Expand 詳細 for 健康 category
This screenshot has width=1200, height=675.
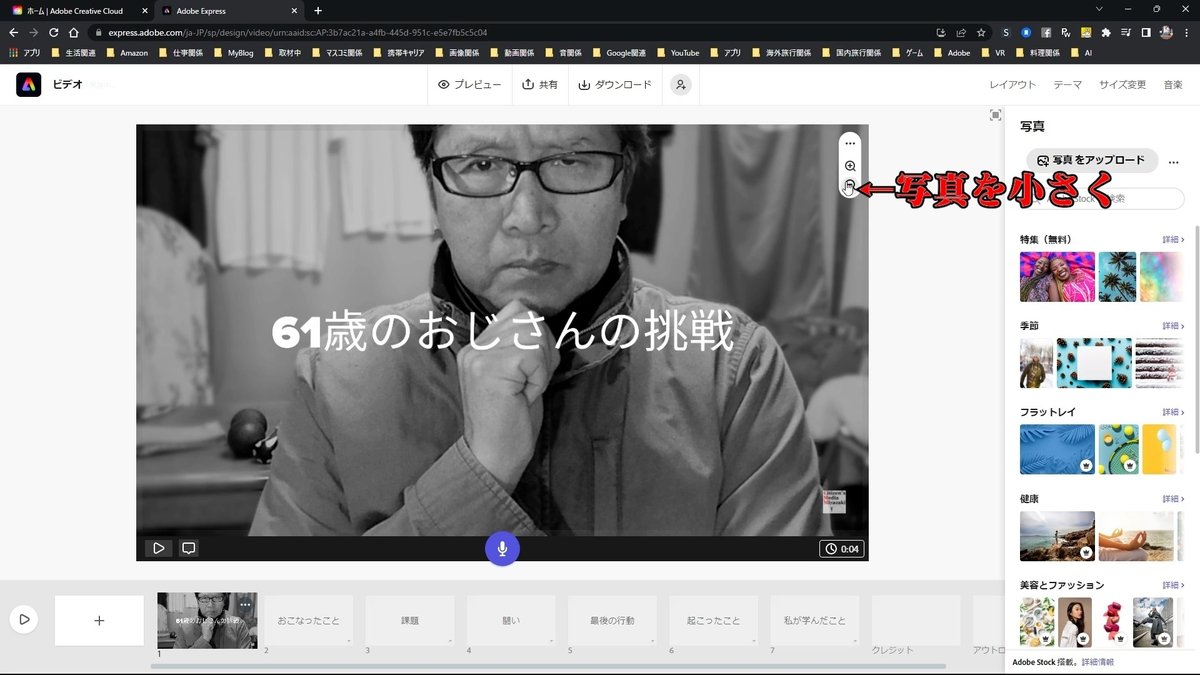[x=1173, y=498]
